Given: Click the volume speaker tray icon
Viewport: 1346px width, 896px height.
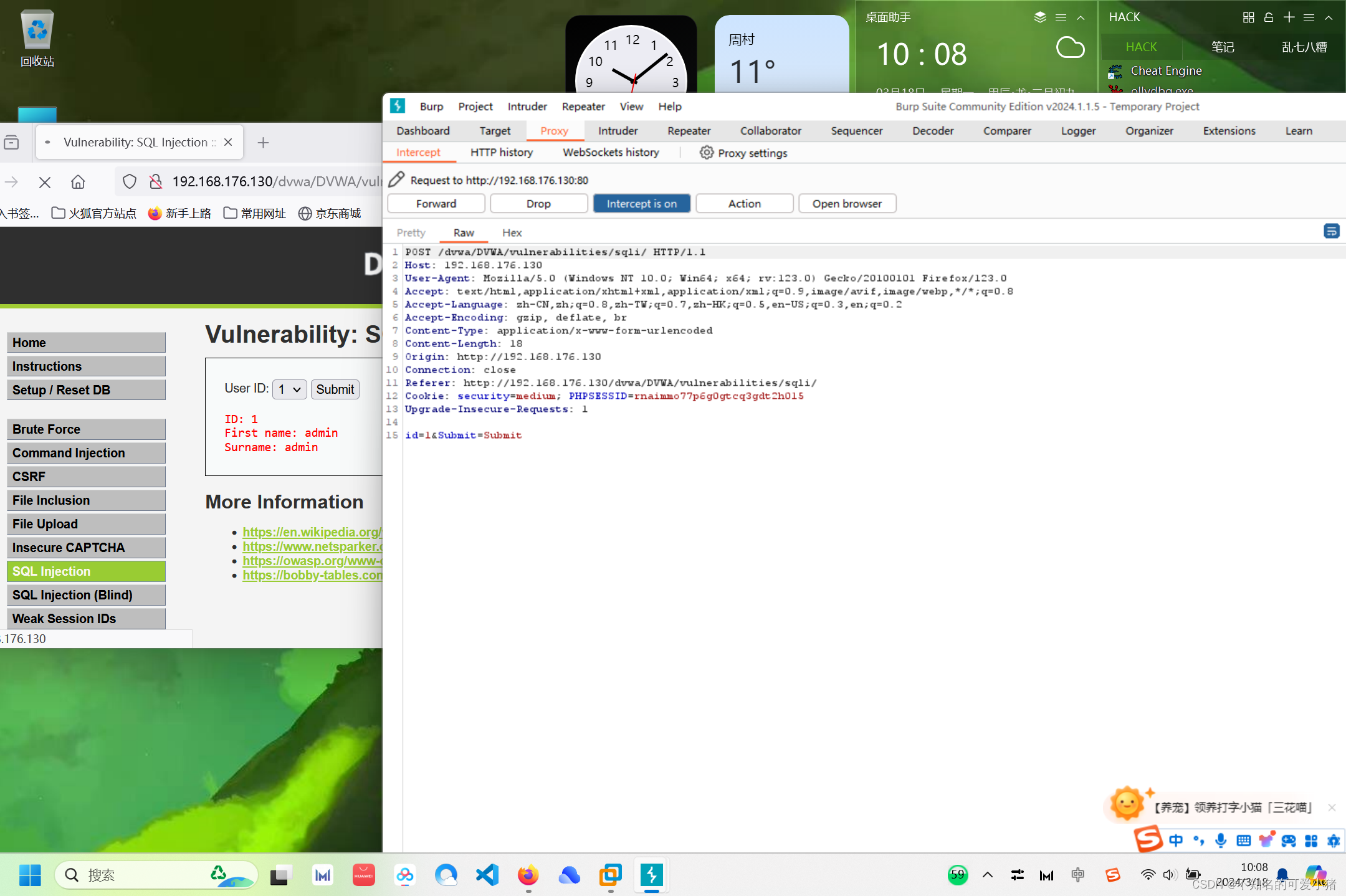Looking at the screenshot, I should pyautogui.click(x=1168, y=875).
